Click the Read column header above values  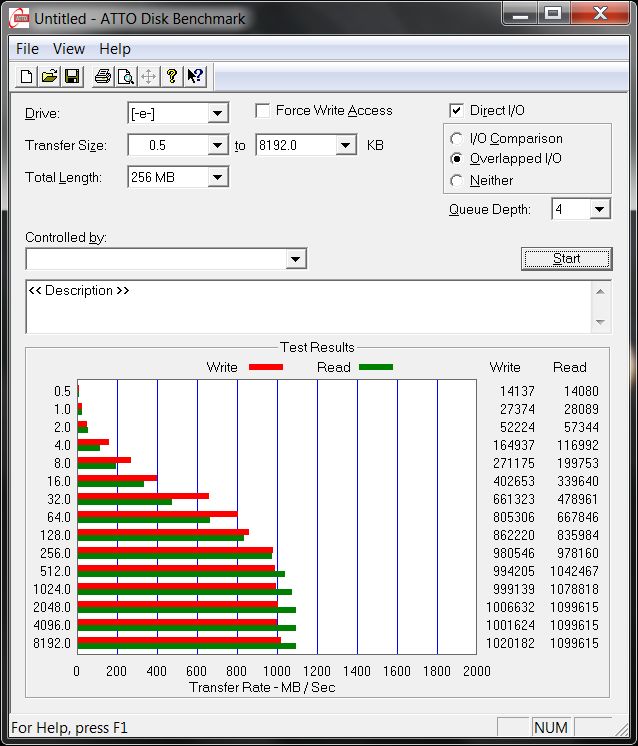click(x=569, y=367)
